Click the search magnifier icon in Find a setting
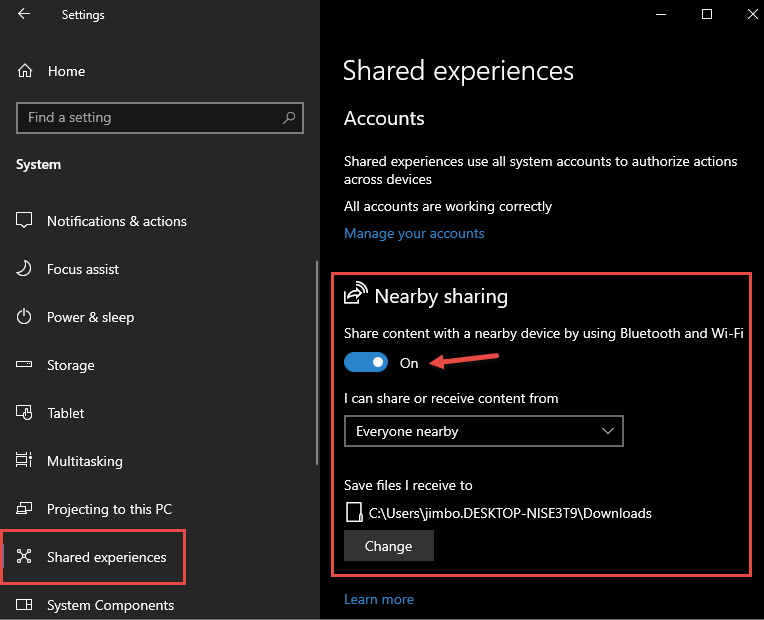Image resolution: width=764 pixels, height=620 pixels. click(289, 117)
